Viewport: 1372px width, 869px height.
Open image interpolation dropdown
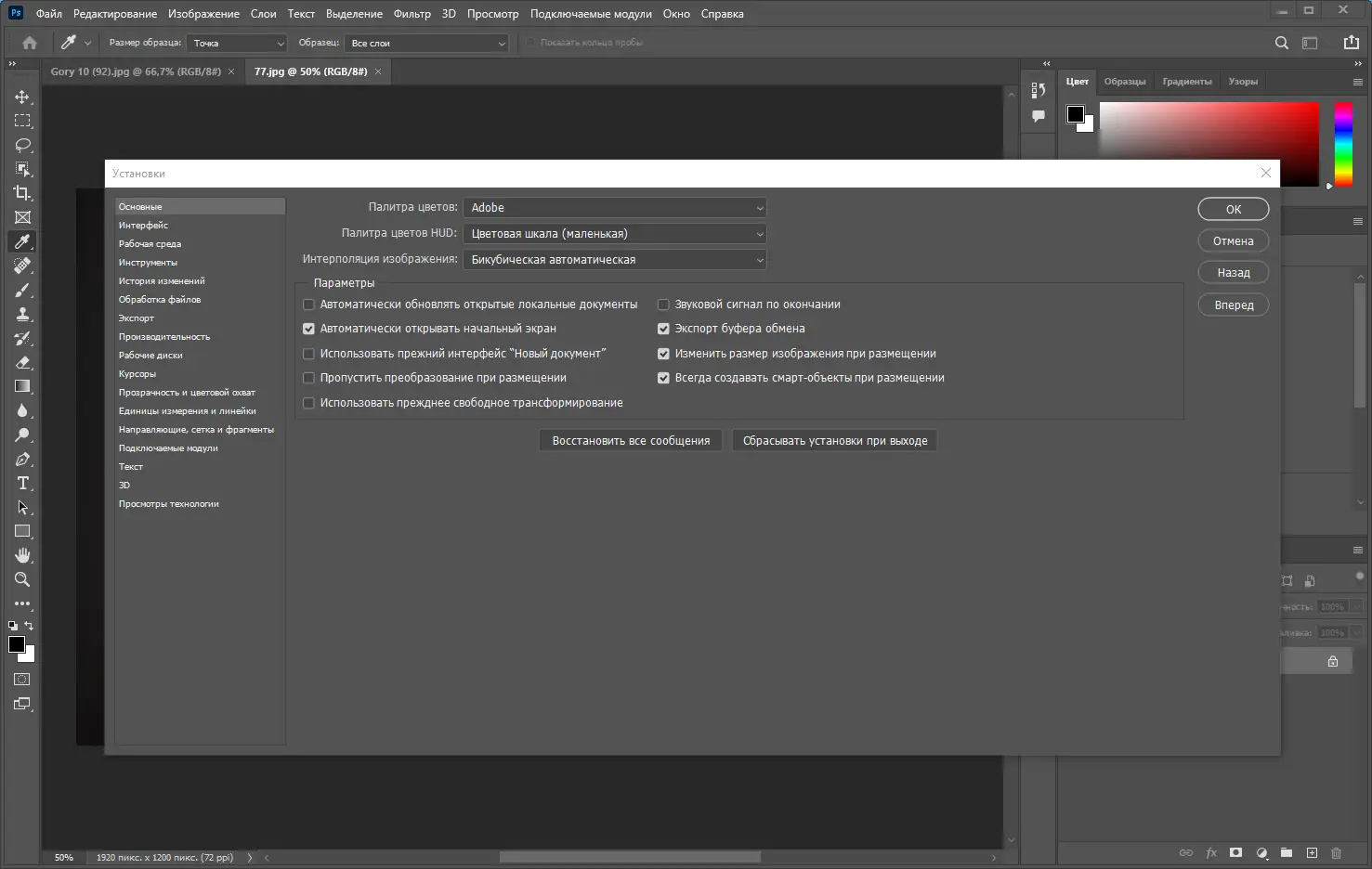point(615,260)
